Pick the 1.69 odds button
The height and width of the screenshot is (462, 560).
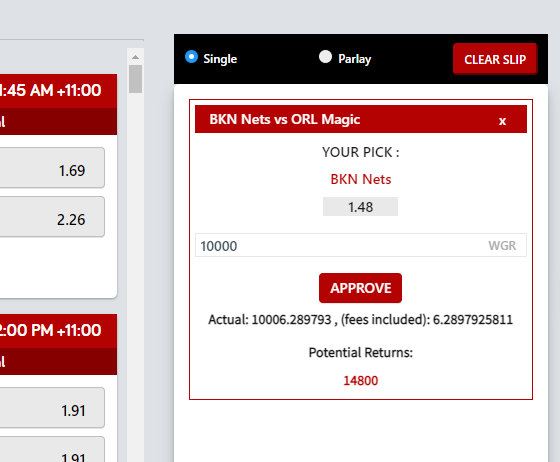(x=52, y=168)
